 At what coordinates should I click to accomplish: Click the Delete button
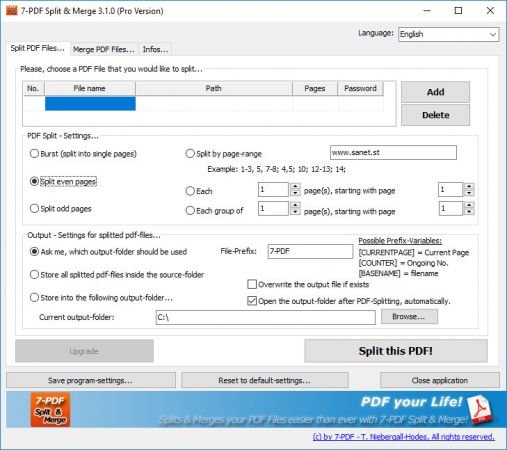(435, 115)
